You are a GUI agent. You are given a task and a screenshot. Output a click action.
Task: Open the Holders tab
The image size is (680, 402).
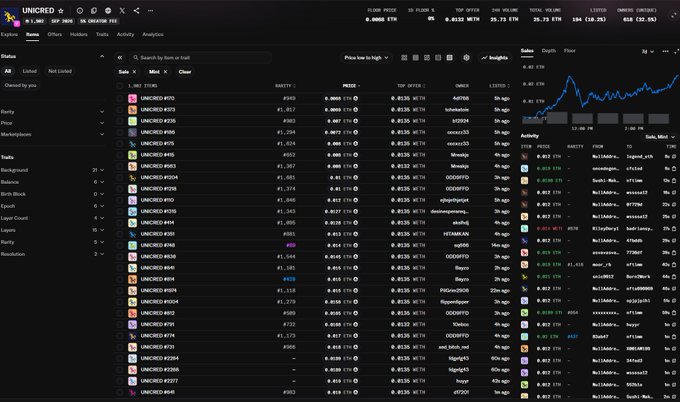(x=78, y=34)
